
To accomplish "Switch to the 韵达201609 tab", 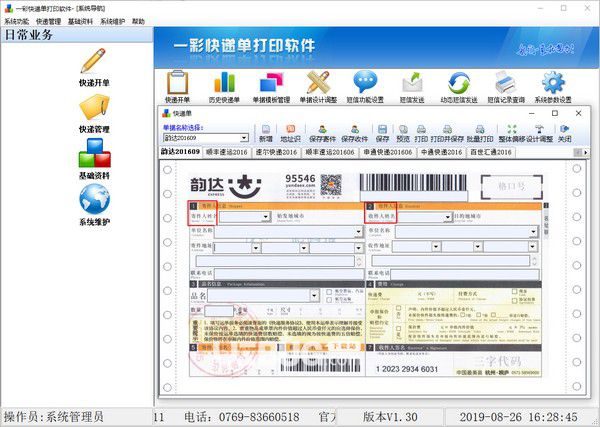I will pyautogui.click(x=180, y=152).
